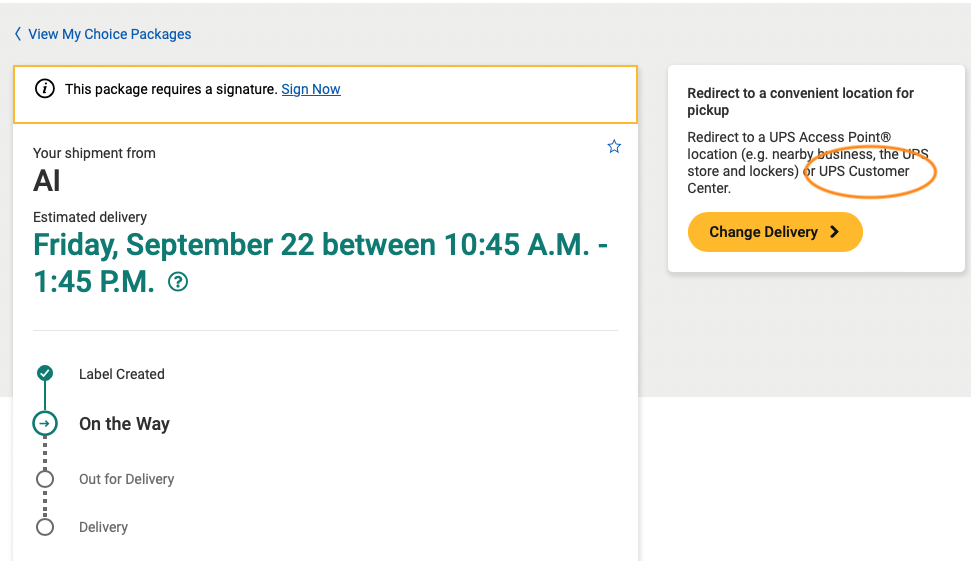Open the View My Choice Packages link
Viewport: 971px width, 561px height.
pyautogui.click(x=110, y=34)
